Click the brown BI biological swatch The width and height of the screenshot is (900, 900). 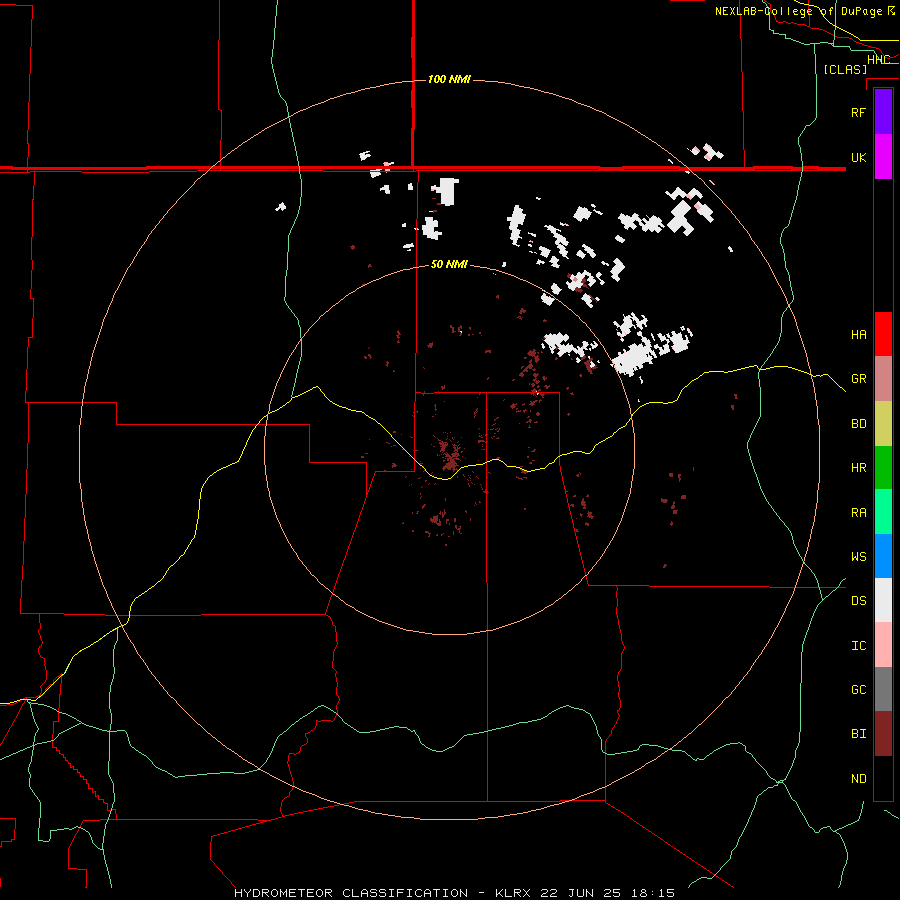click(883, 734)
